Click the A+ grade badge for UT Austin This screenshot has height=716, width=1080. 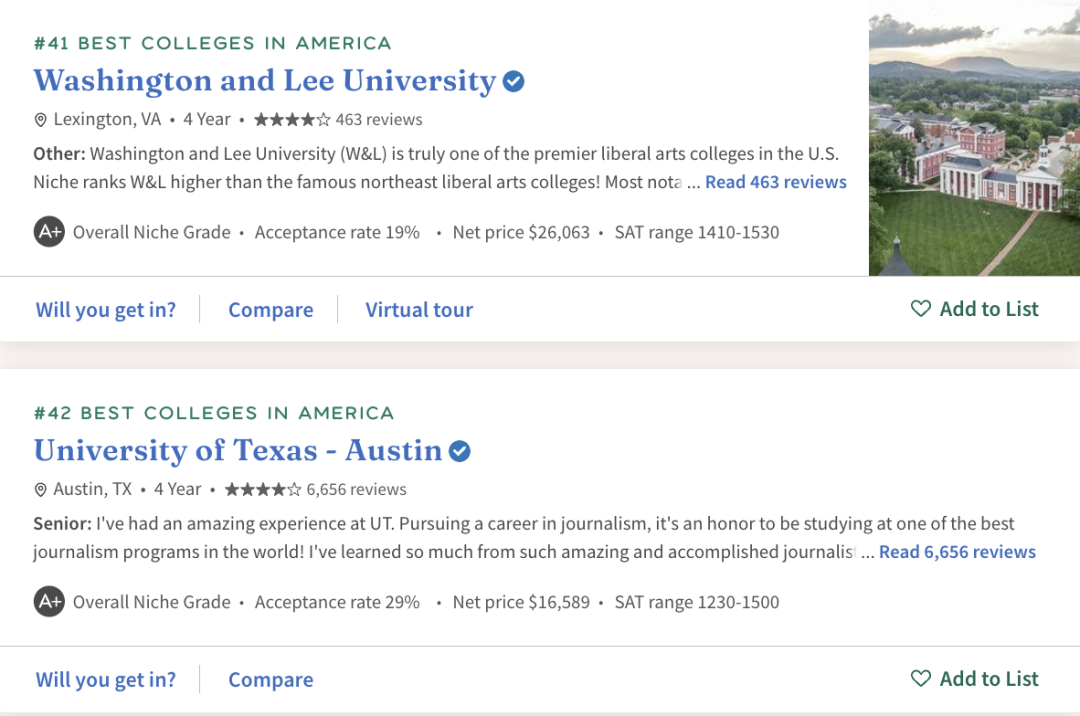49,602
